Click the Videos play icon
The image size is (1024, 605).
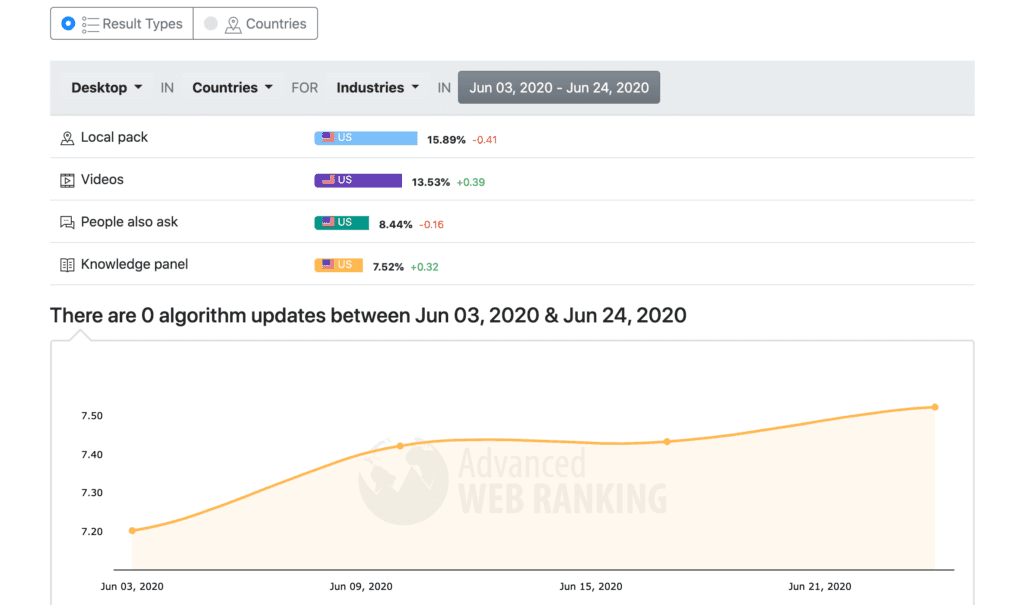[x=67, y=180]
